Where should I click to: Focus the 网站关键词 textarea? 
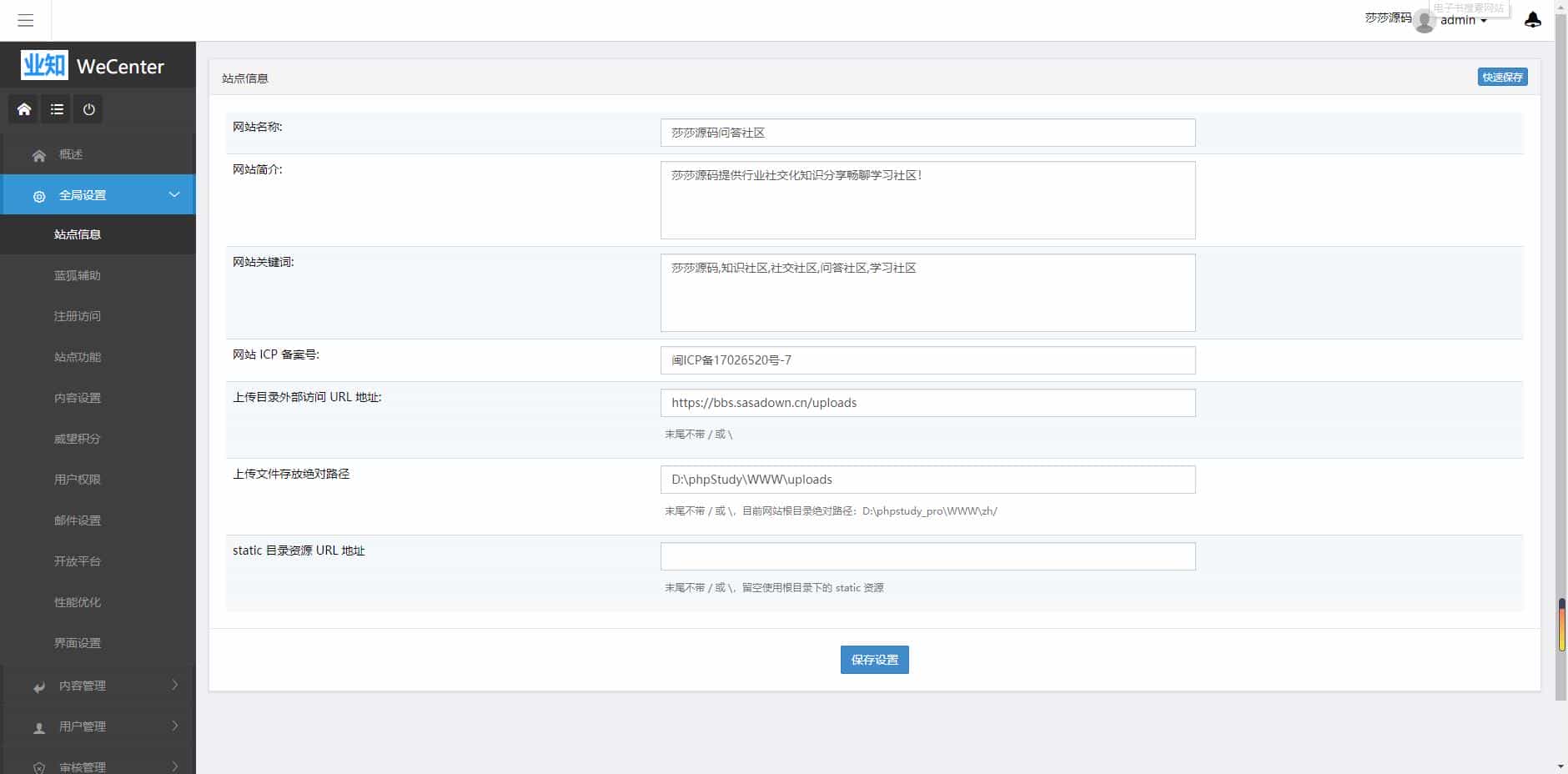pyautogui.click(x=927, y=293)
